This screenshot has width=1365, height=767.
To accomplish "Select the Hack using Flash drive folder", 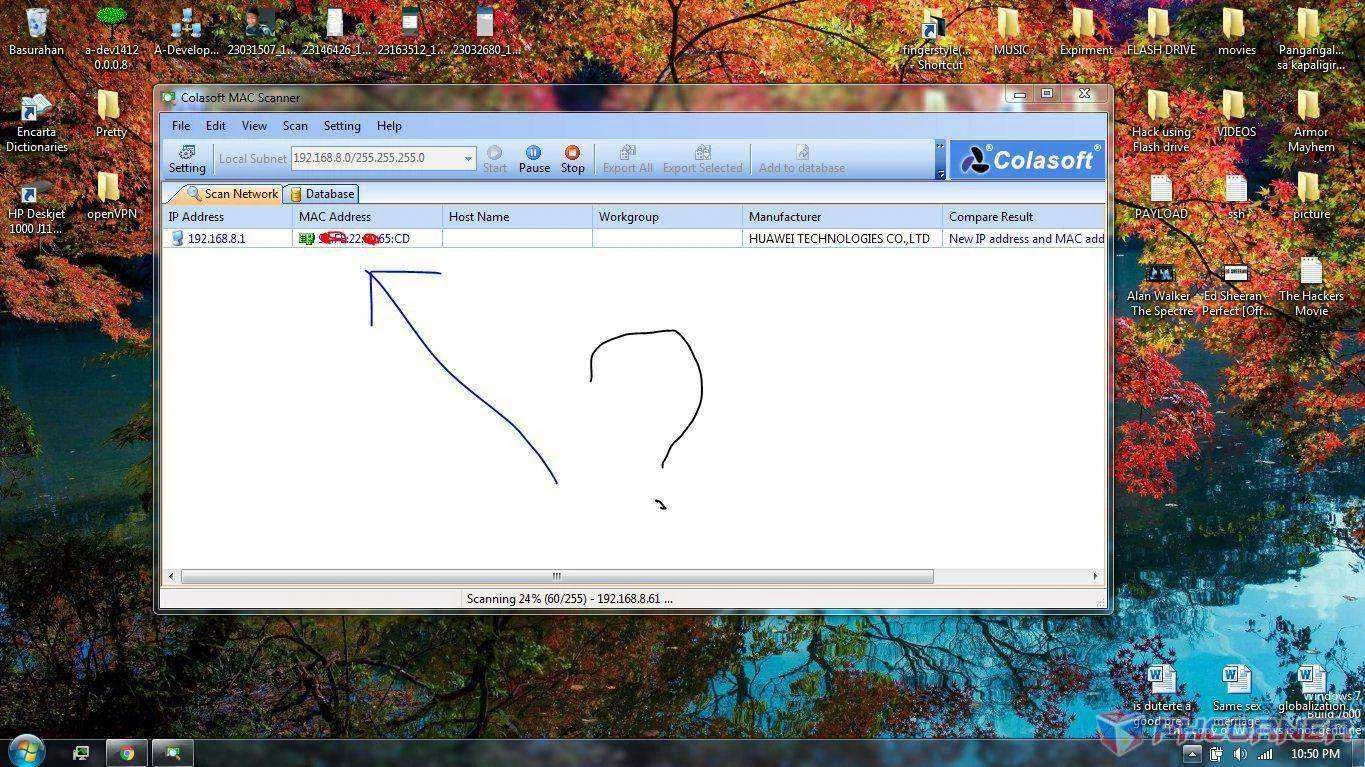I will click(1160, 122).
